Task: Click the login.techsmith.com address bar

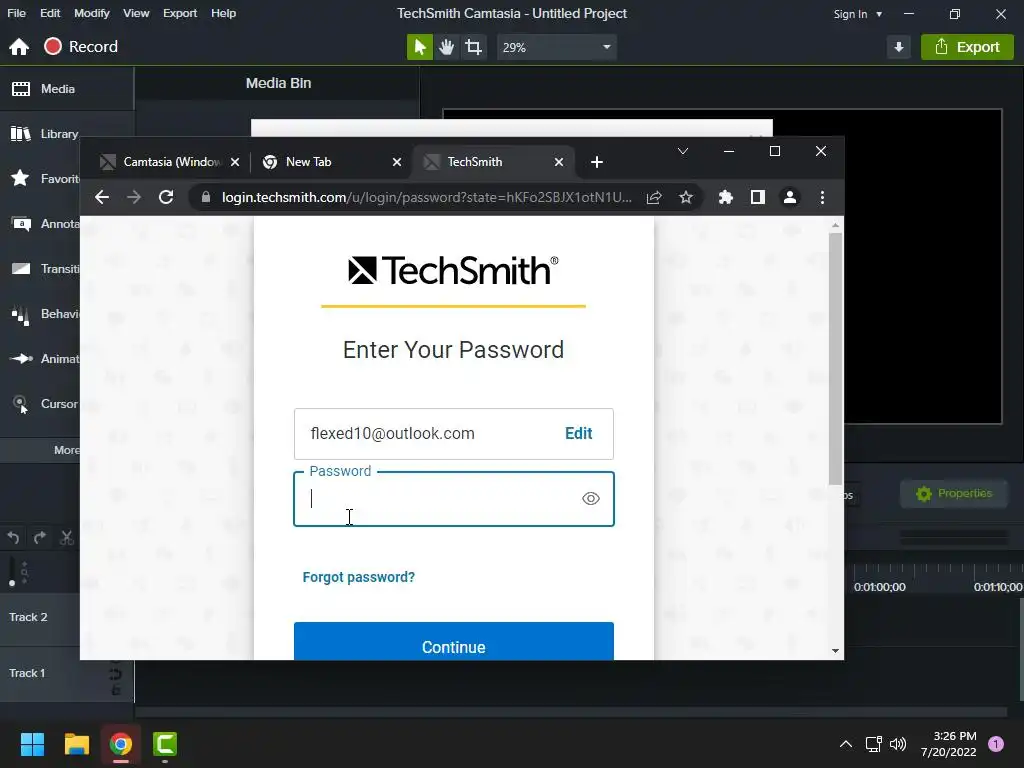Action: [x=426, y=197]
